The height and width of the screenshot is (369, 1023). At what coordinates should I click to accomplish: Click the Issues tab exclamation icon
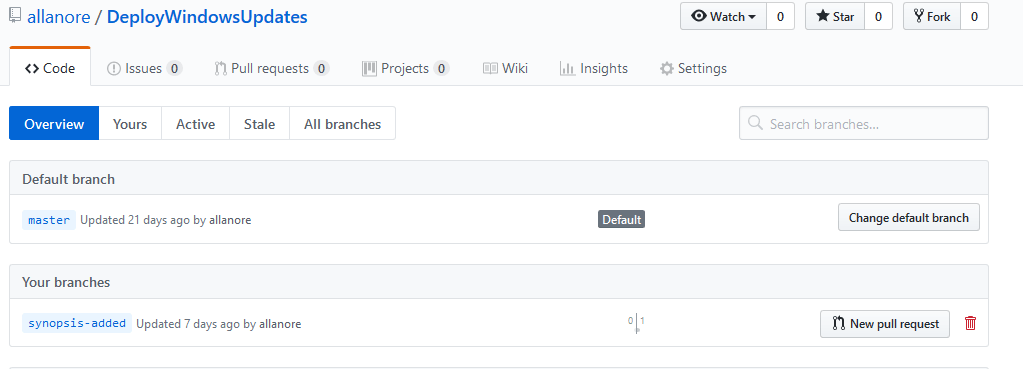pyautogui.click(x=114, y=68)
